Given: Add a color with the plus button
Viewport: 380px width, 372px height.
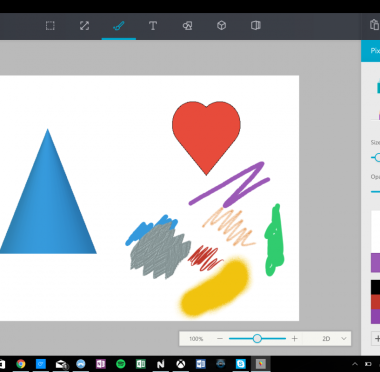Looking at the screenshot, I should [376, 339].
